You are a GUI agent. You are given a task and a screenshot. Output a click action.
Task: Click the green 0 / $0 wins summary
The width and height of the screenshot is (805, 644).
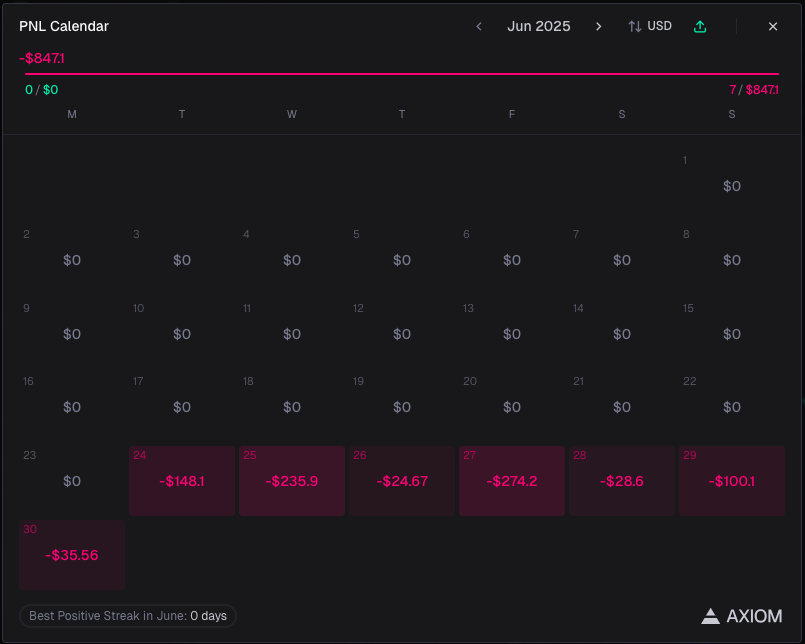pos(42,90)
